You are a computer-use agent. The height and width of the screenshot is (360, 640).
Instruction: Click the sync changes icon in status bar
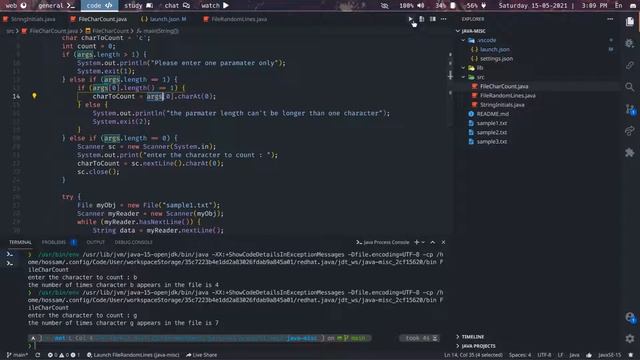coord(38,355)
